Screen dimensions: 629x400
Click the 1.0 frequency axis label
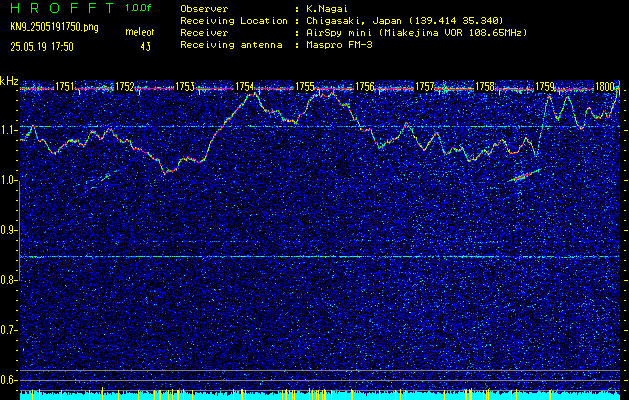click(x=8, y=181)
